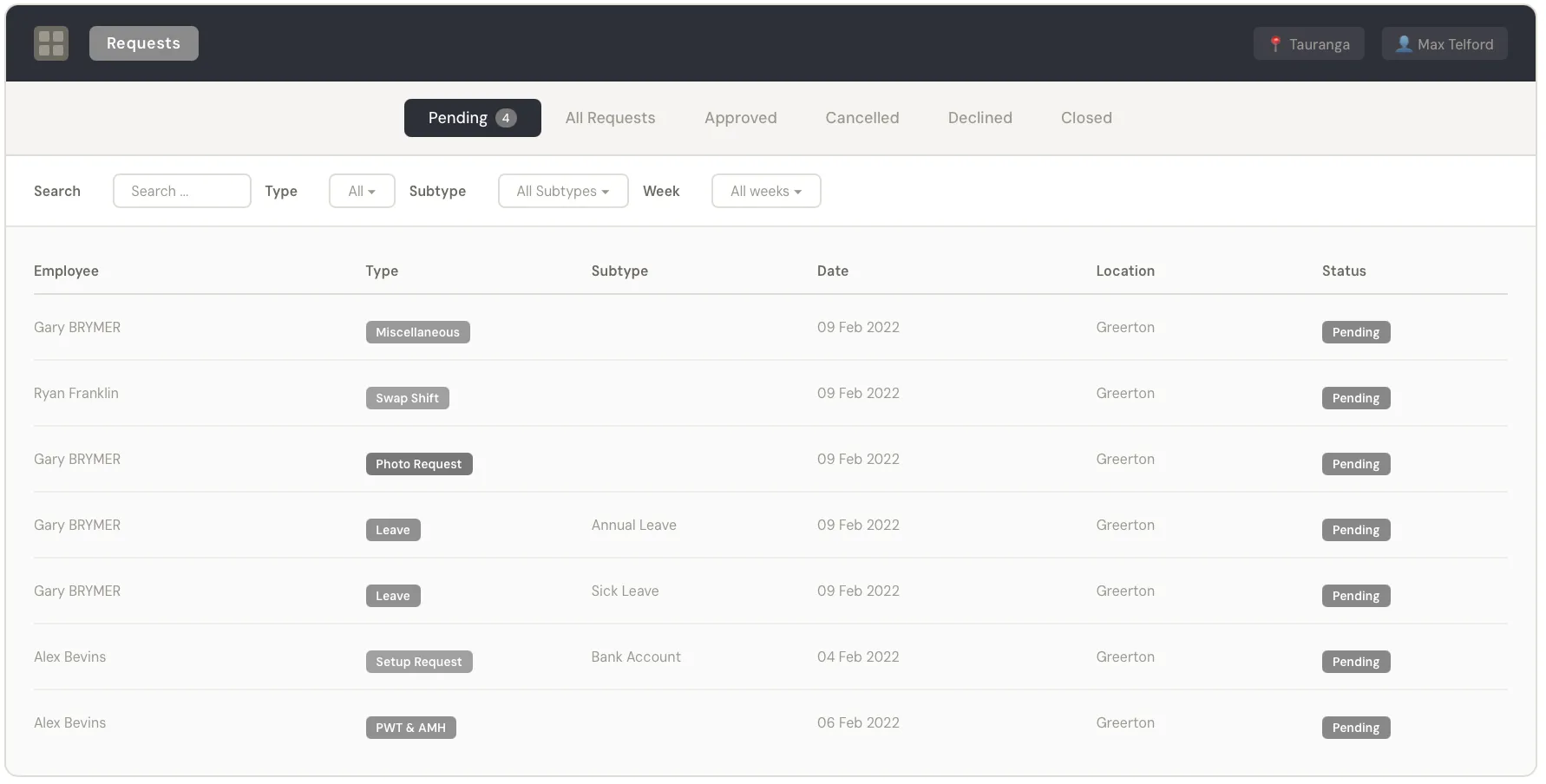Viewport: 1546px width, 784px height.
Task: Click the Swap Shift type badge
Action: 408,398
